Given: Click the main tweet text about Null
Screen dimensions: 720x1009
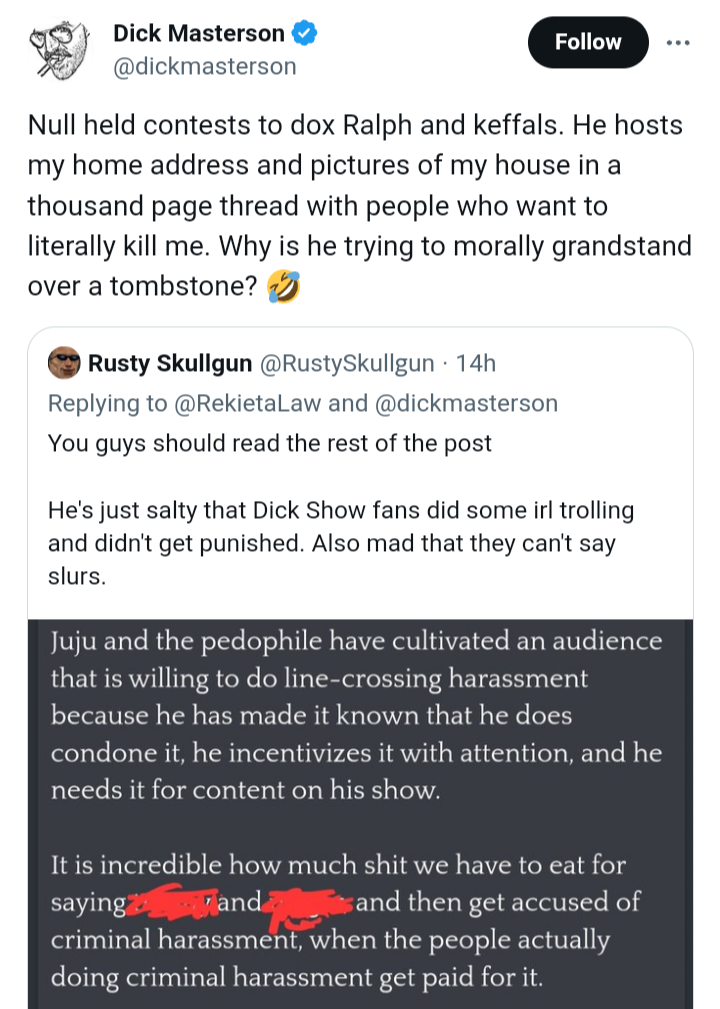Looking at the screenshot, I should (x=355, y=207).
